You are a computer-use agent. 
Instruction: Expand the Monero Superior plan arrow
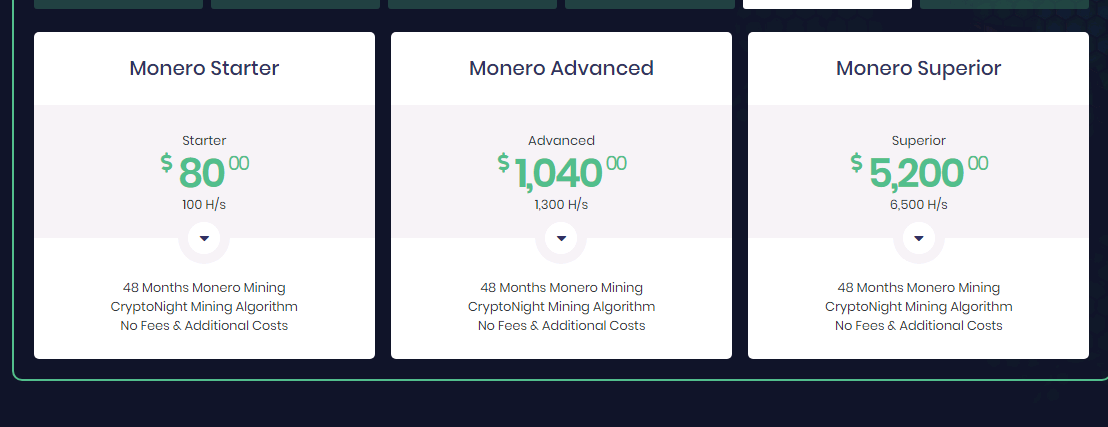(x=919, y=238)
